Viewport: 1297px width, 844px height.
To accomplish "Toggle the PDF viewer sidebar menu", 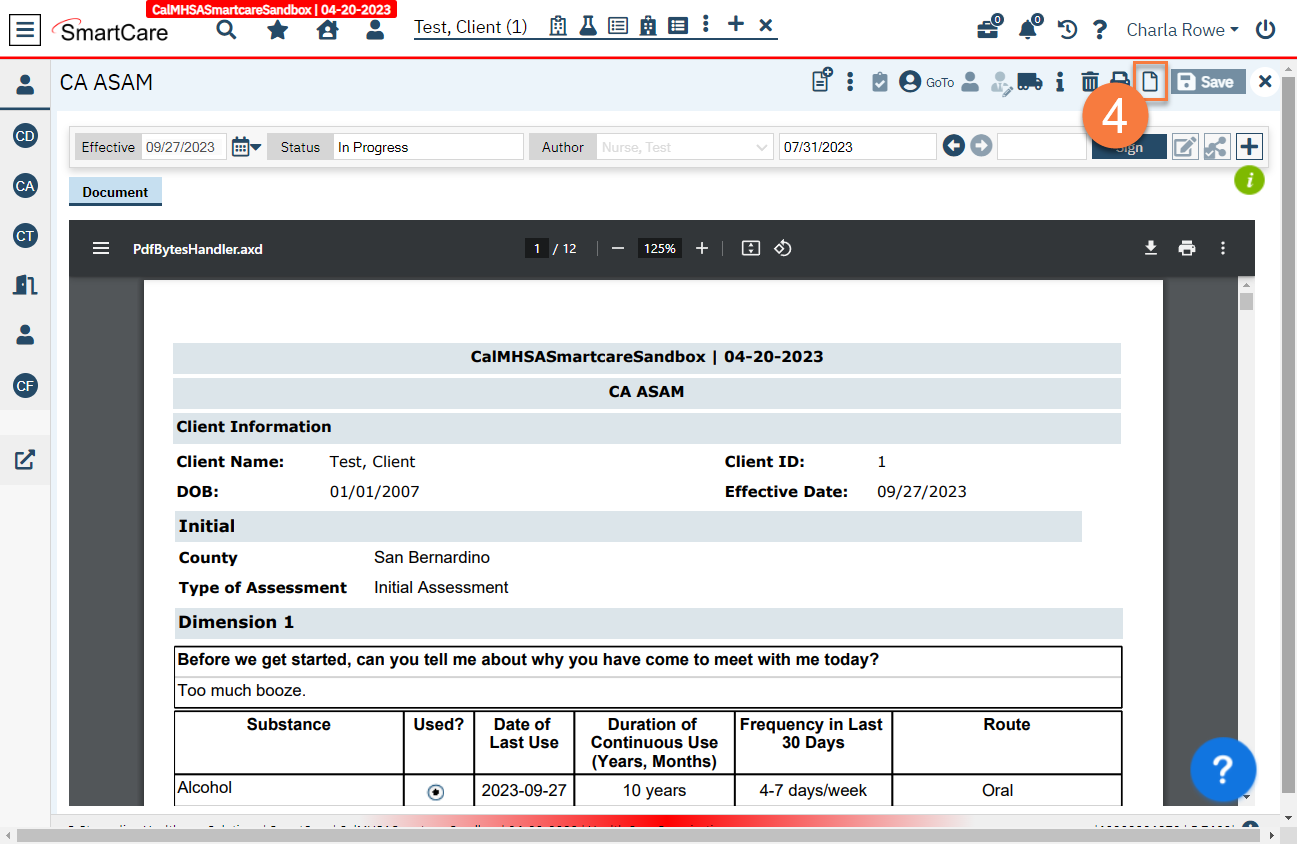I will 101,248.
